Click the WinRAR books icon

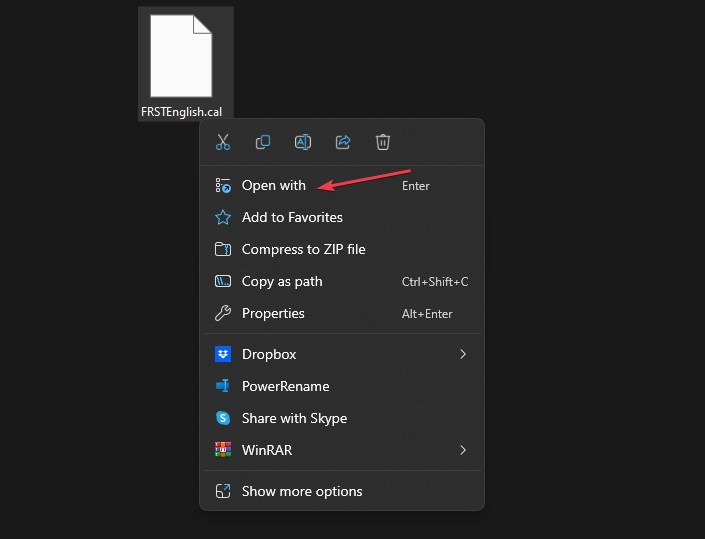coord(223,450)
